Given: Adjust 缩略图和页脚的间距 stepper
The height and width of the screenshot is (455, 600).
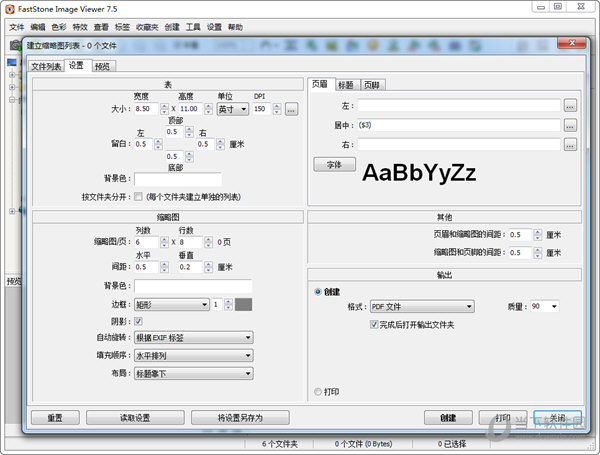Looking at the screenshot, I should pos(538,253).
